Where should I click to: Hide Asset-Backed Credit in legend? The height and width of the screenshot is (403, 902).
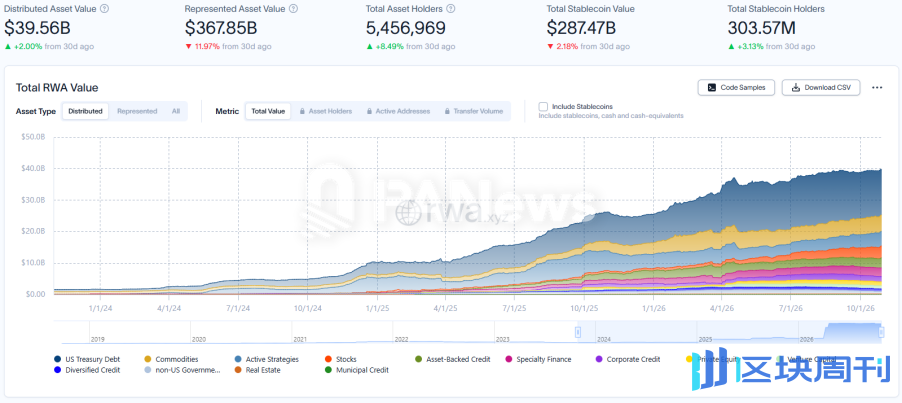click(x=452, y=359)
